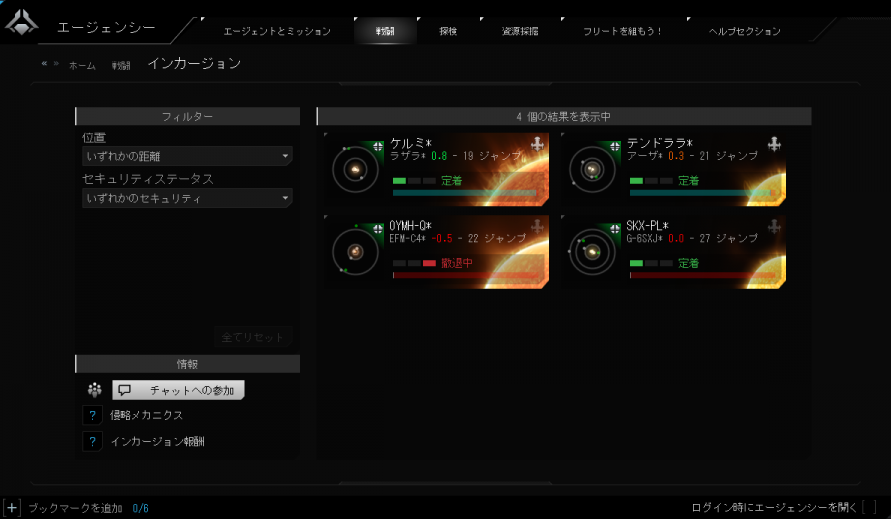This screenshot has height=519, width=891.
Task: Click the Agency logo icon in header
Action: 22,24
